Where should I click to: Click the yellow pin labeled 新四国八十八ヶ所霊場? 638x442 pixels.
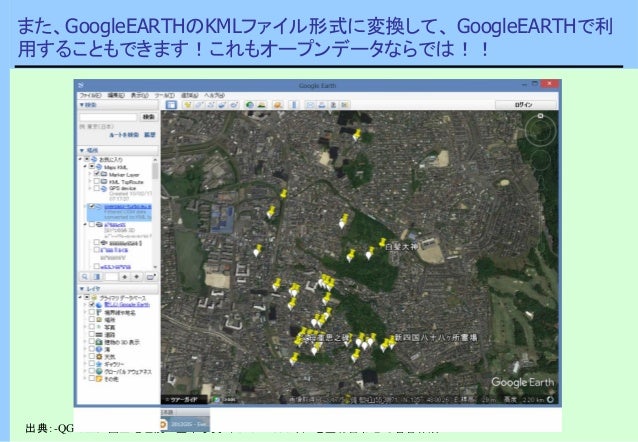click(x=392, y=342)
